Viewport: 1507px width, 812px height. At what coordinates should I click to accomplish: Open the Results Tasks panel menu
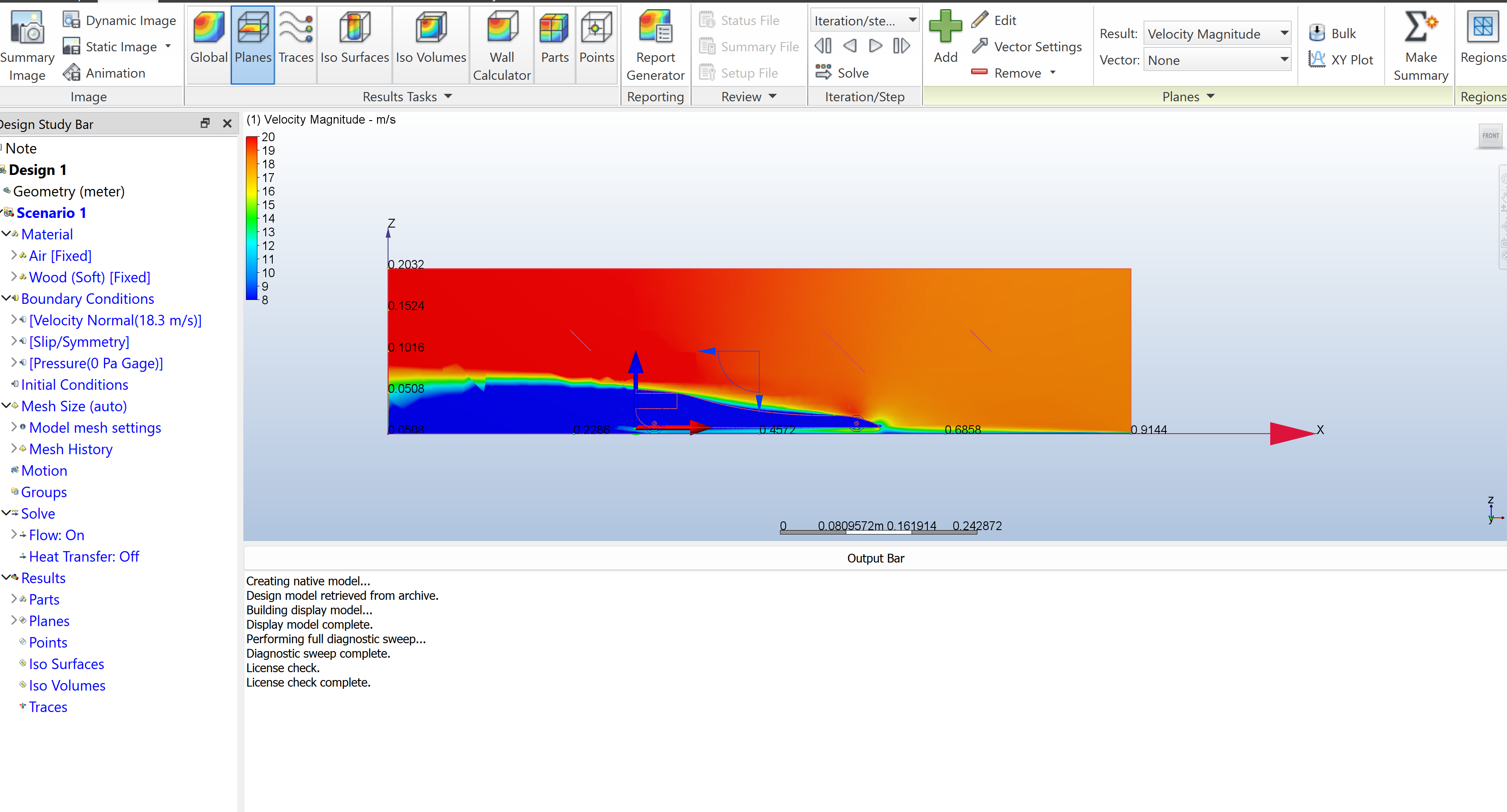pyautogui.click(x=449, y=96)
